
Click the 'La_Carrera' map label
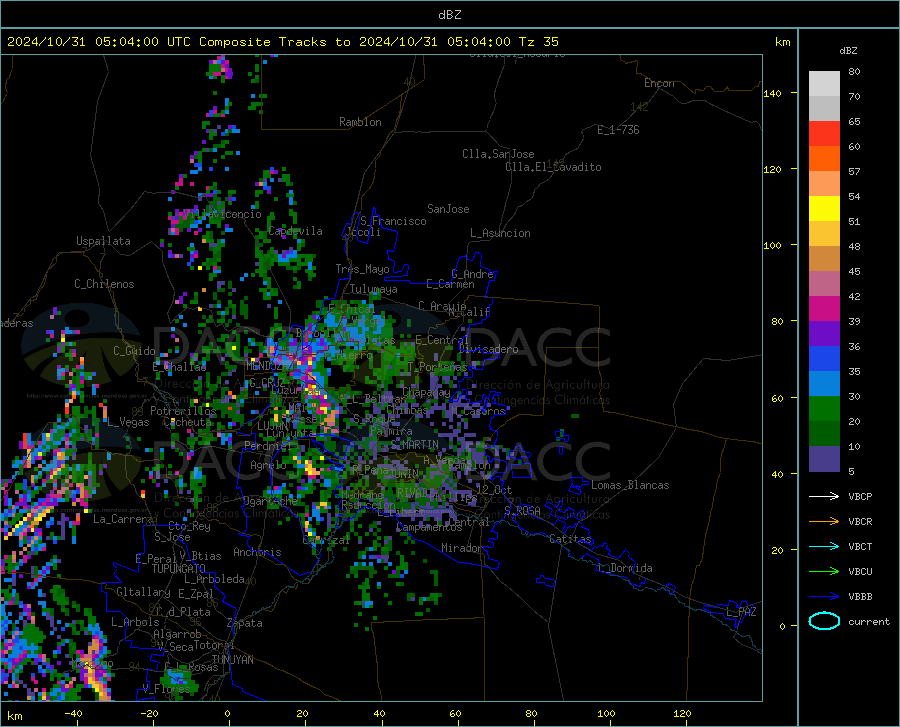click(123, 519)
